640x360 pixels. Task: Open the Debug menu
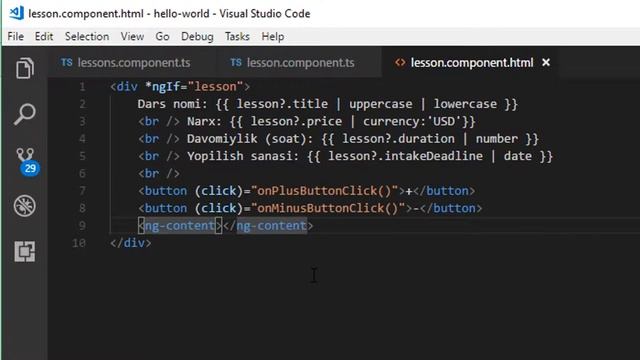pos(197,36)
